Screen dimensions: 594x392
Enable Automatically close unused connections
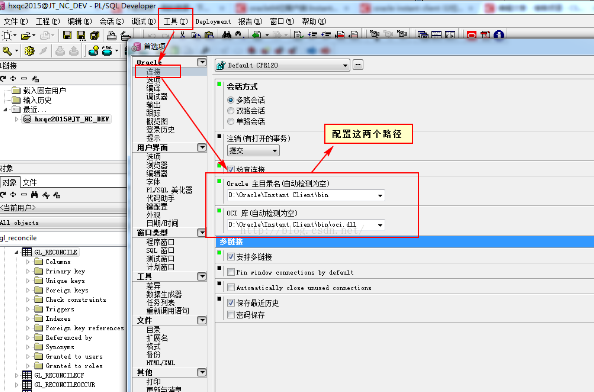[x=231, y=287]
